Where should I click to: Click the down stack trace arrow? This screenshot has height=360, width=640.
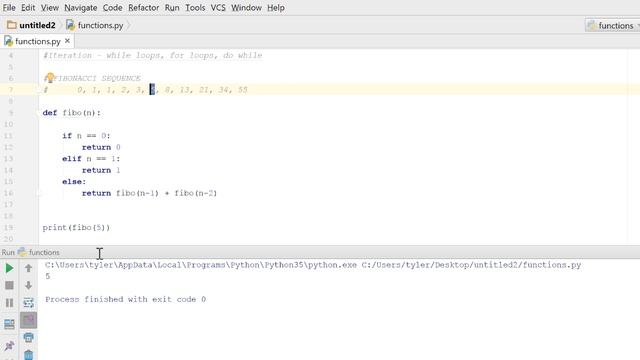(x=28, y=285)
